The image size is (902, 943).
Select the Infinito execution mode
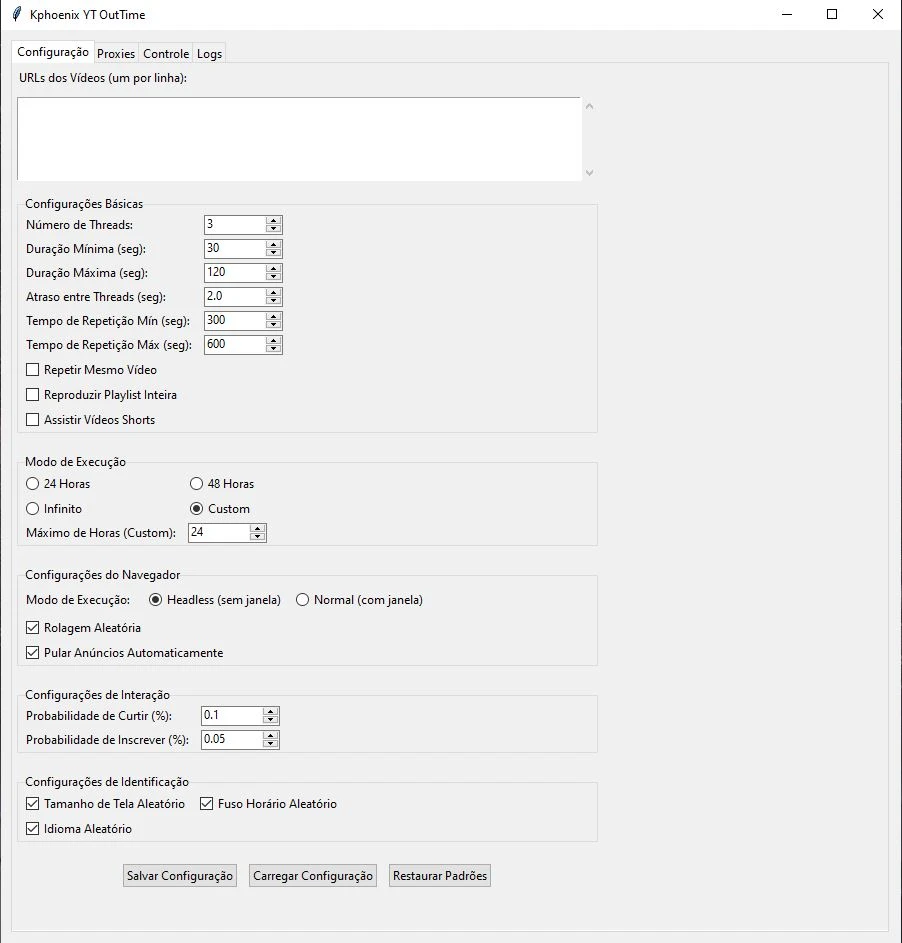pos(33,509)
